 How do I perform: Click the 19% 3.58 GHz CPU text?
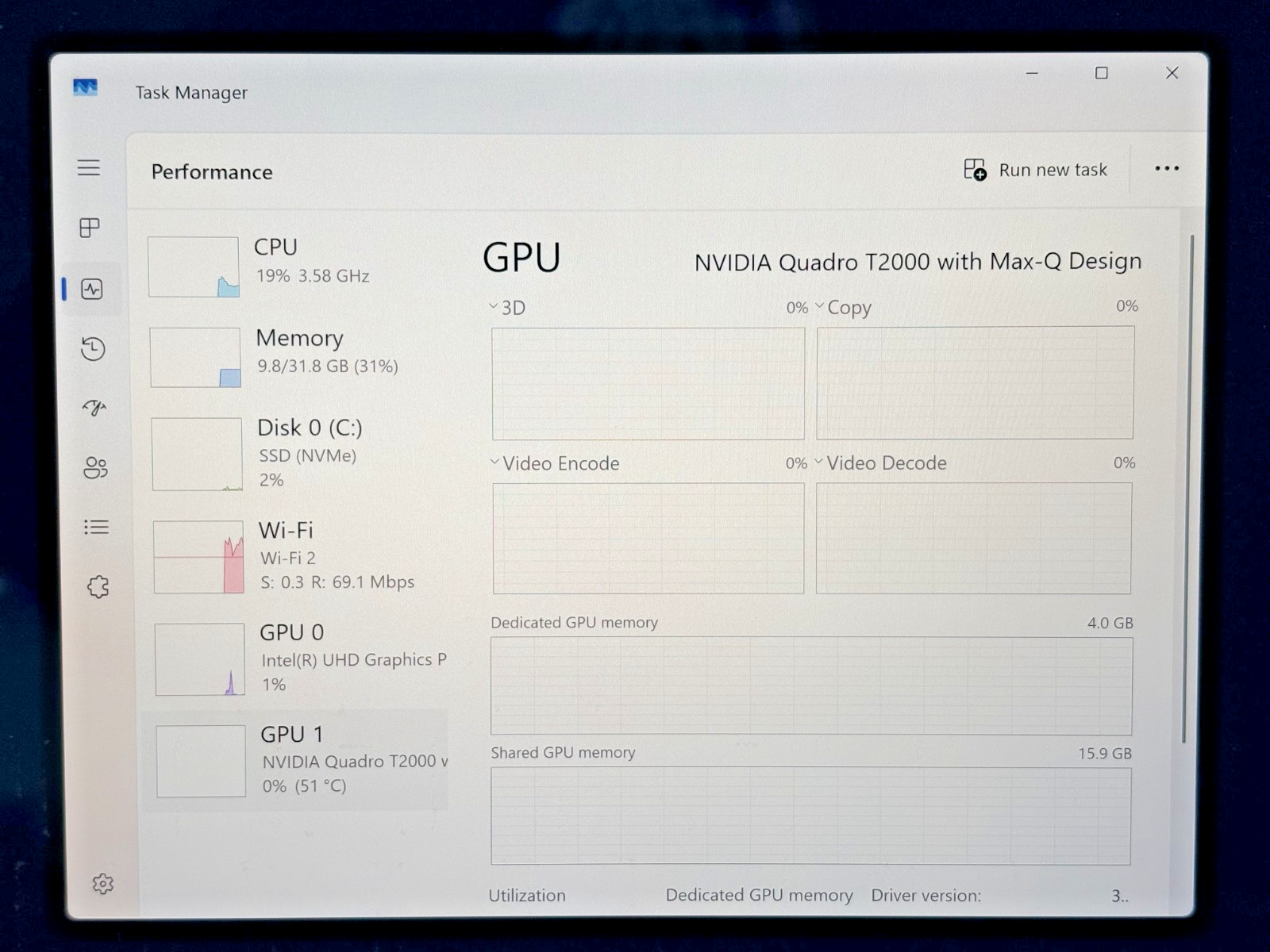[x=313, y=276]
